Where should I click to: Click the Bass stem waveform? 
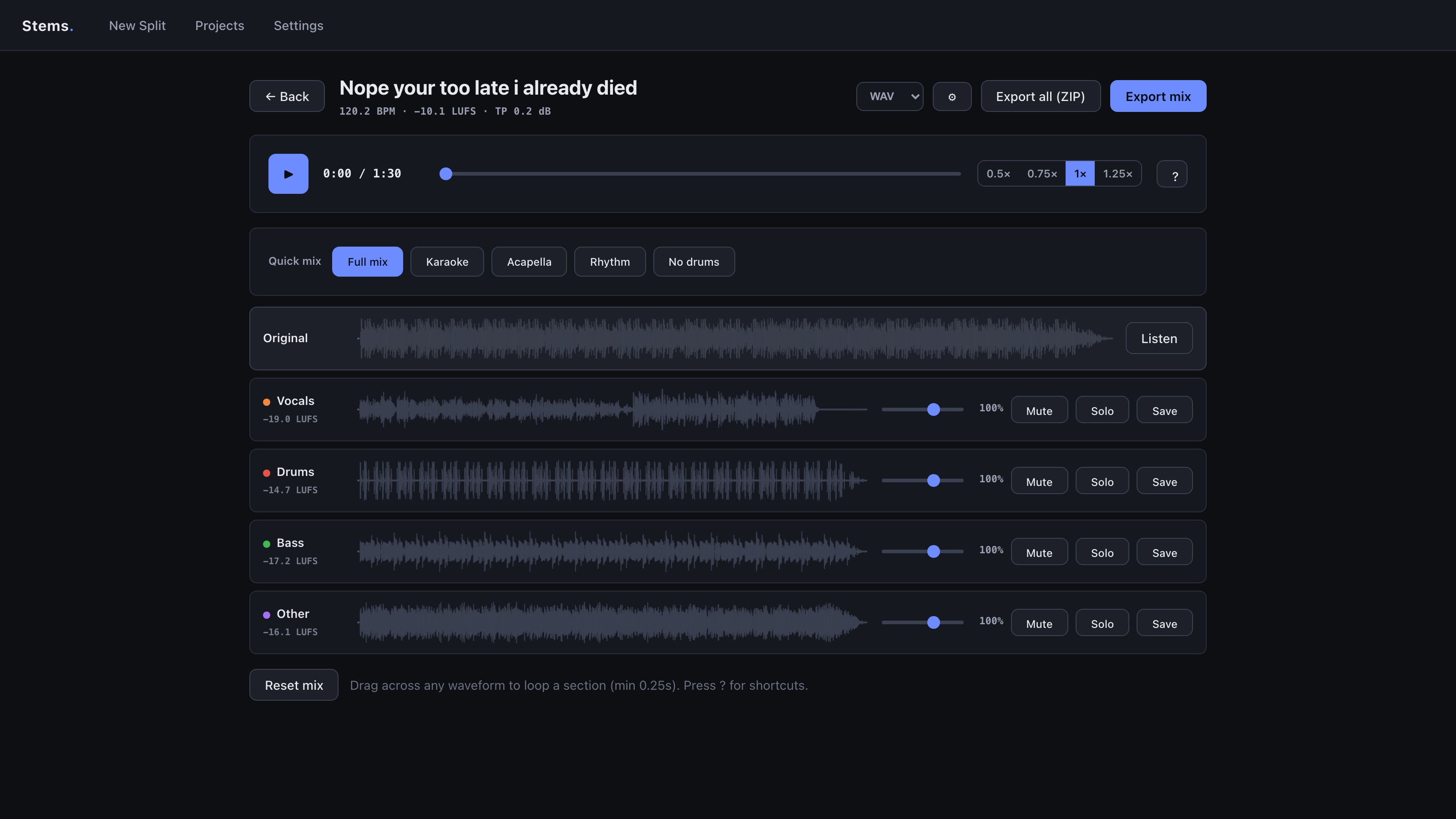(x=612, y=551)
